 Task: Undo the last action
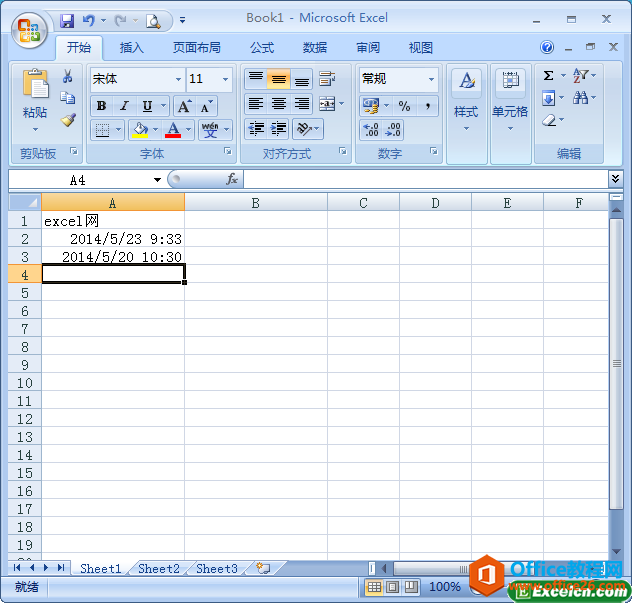click(x=89, y=20)
